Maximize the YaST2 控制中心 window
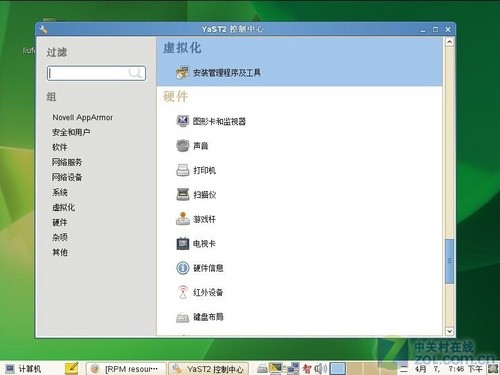 (x=435, y=29)
